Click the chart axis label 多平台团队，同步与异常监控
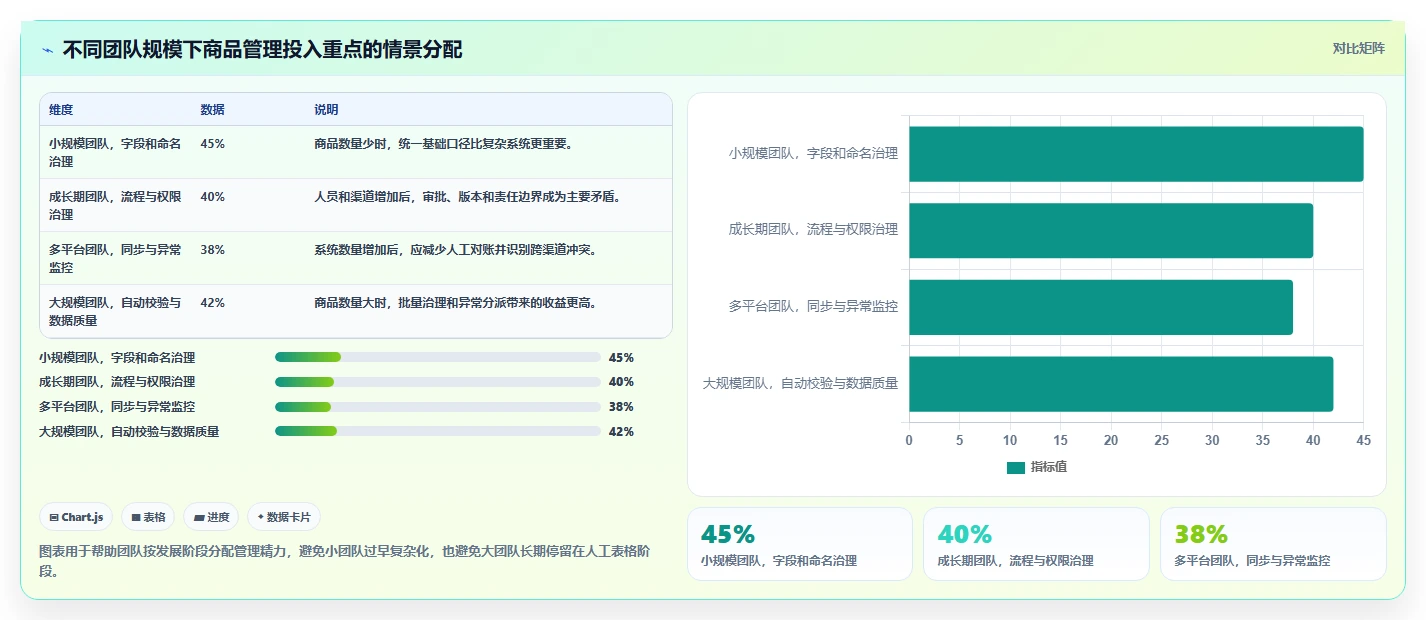The width and height of the screenshot is (1426, 620). click(813, 306)
